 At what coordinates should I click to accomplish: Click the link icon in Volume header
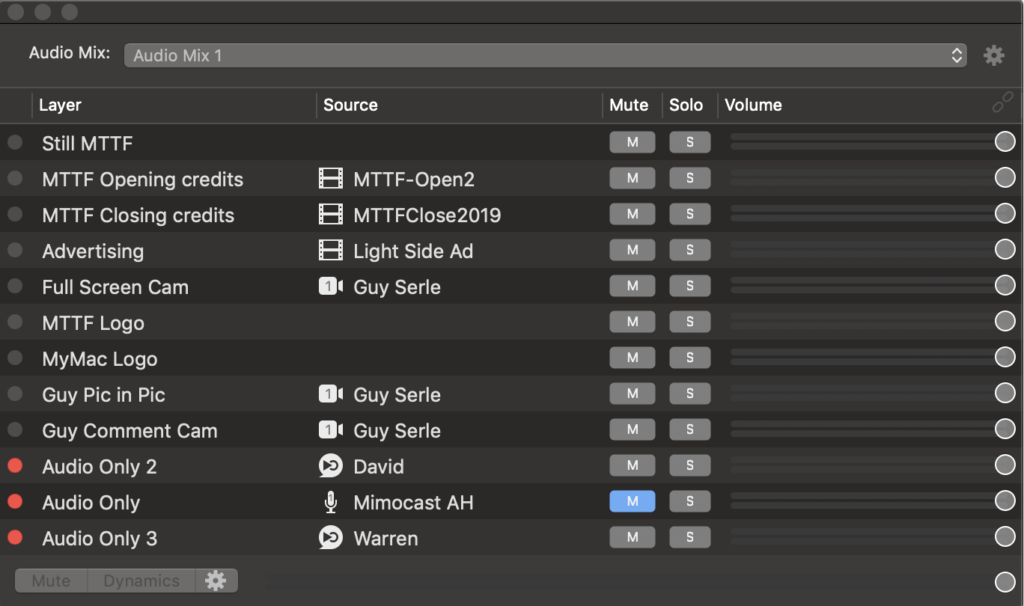click(1002, 103)
